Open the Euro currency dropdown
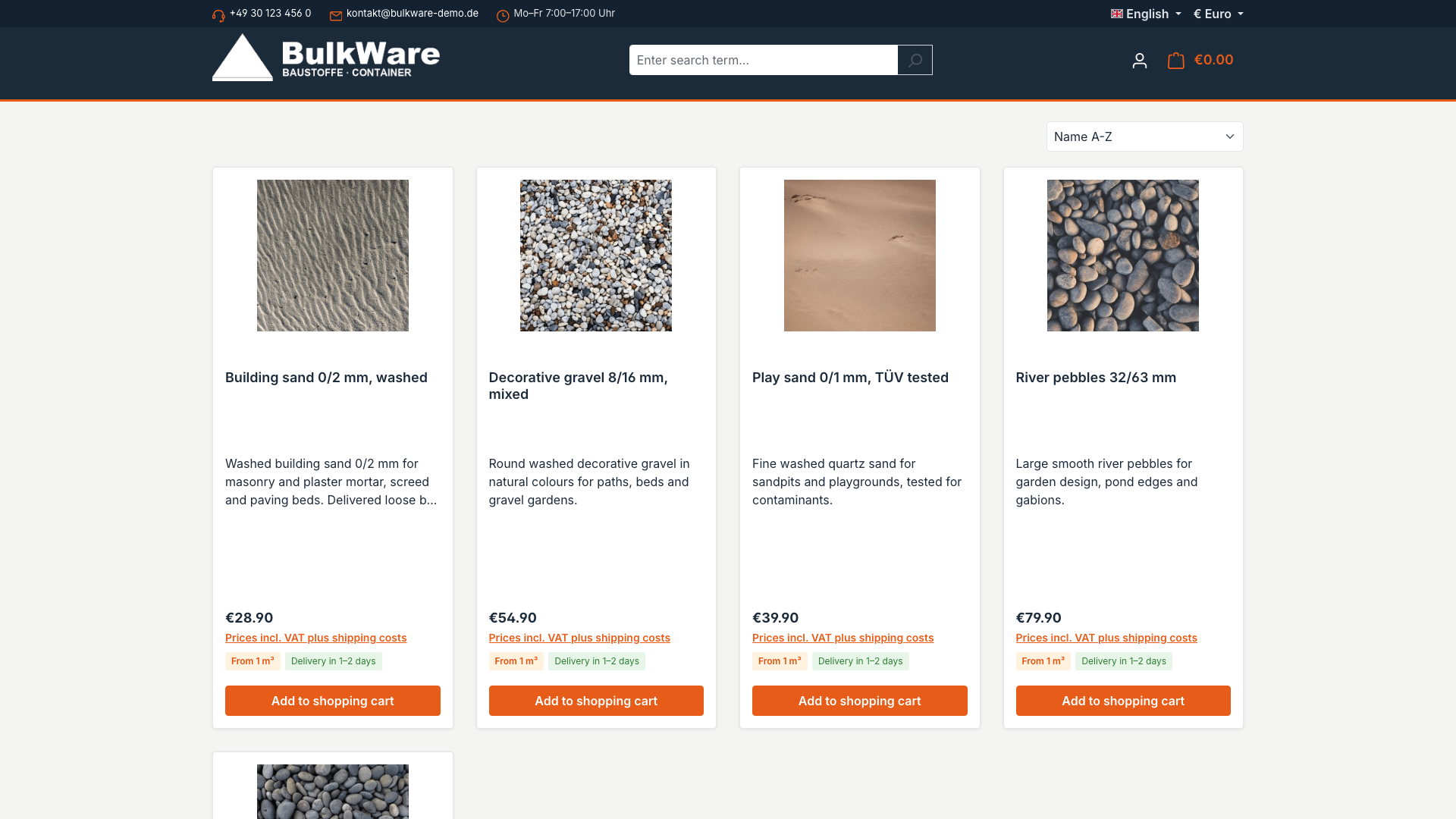1456x819 pixels. point(1218,14)
